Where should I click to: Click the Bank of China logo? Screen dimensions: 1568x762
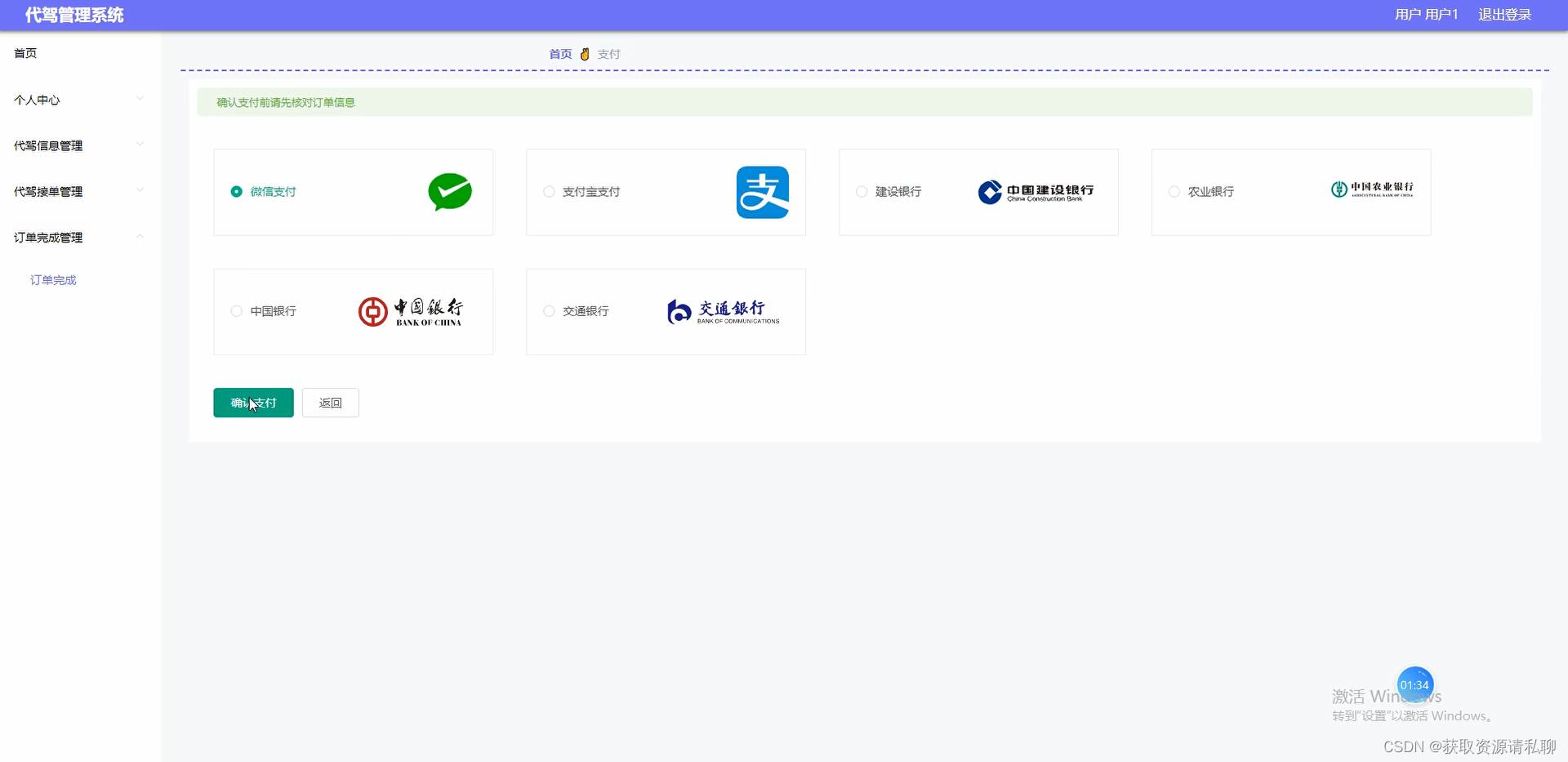[x=411, y=312]
